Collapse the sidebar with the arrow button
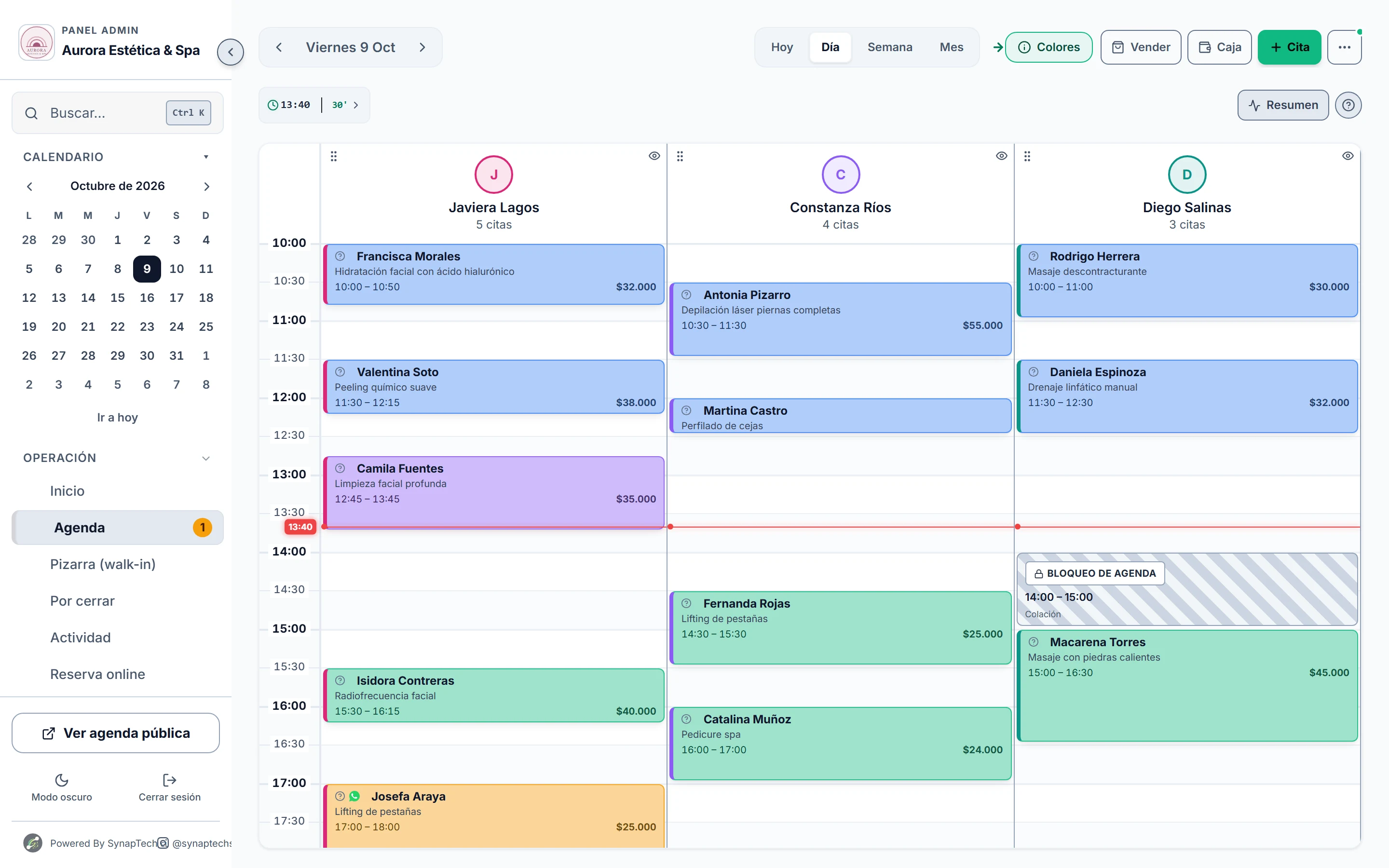 [x=230, y=52]
